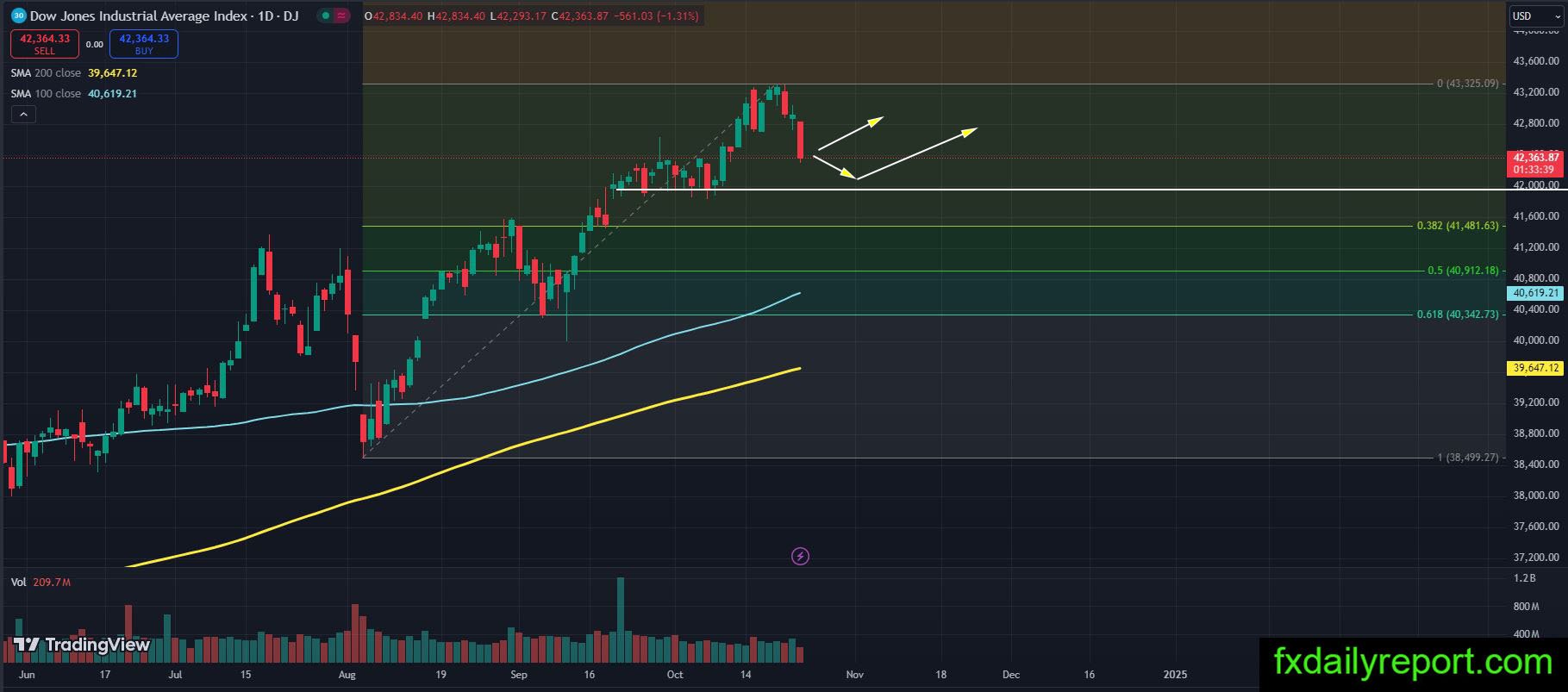Screen dimensions: 1568x692
Task: Click the 2025 label on the time axis
Action: (x=1175, y=675)
